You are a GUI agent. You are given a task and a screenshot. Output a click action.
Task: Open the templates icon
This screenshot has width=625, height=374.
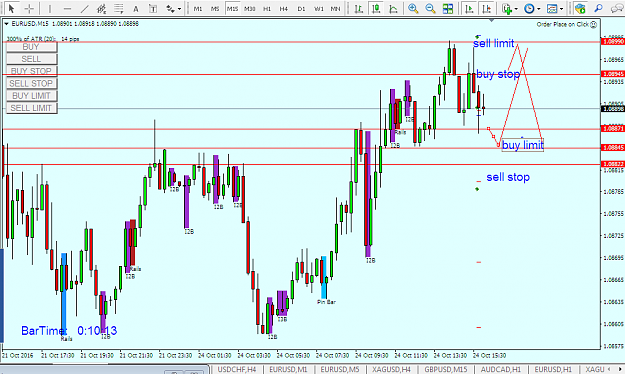[x=552, y=8]
